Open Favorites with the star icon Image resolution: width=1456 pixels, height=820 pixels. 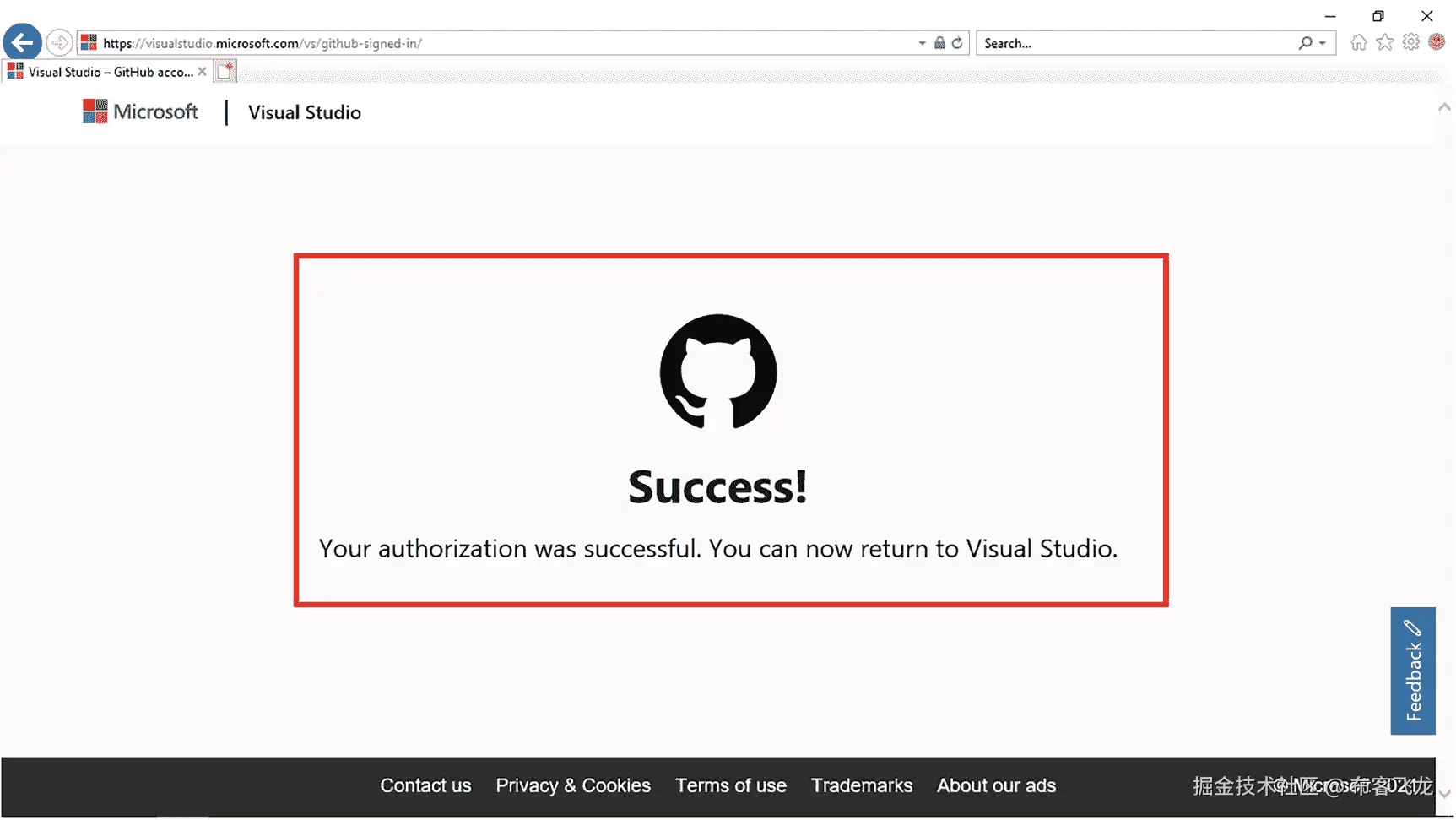click(1385, 42)
